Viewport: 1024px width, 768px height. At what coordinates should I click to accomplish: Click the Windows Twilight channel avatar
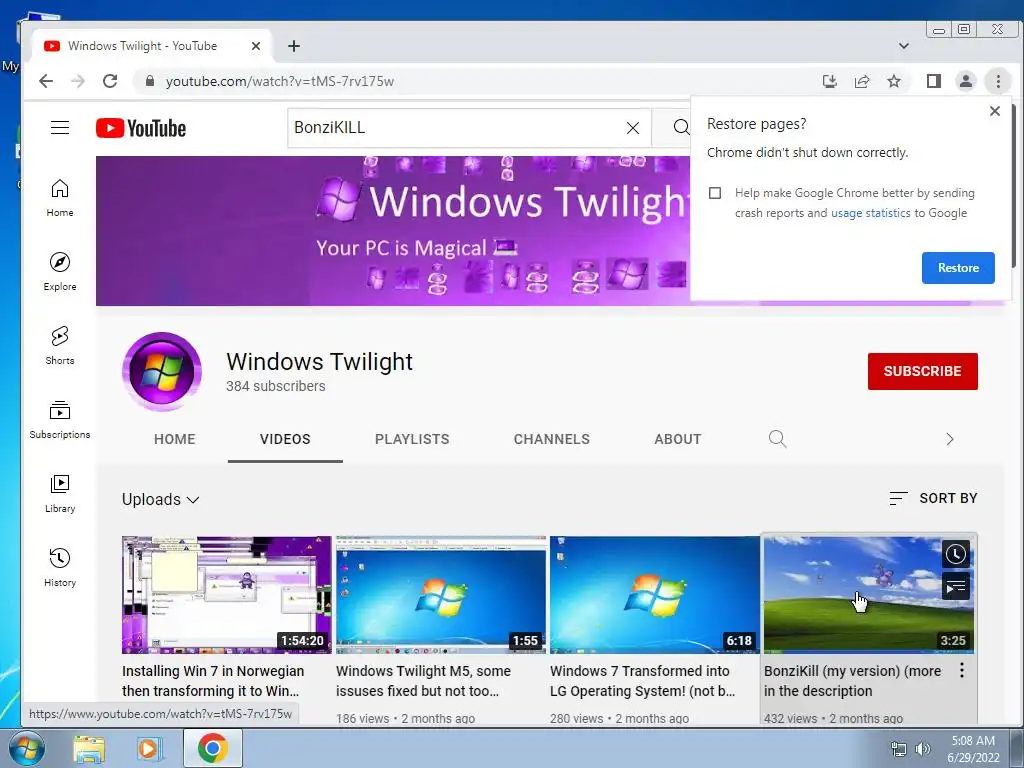point(161,371)
